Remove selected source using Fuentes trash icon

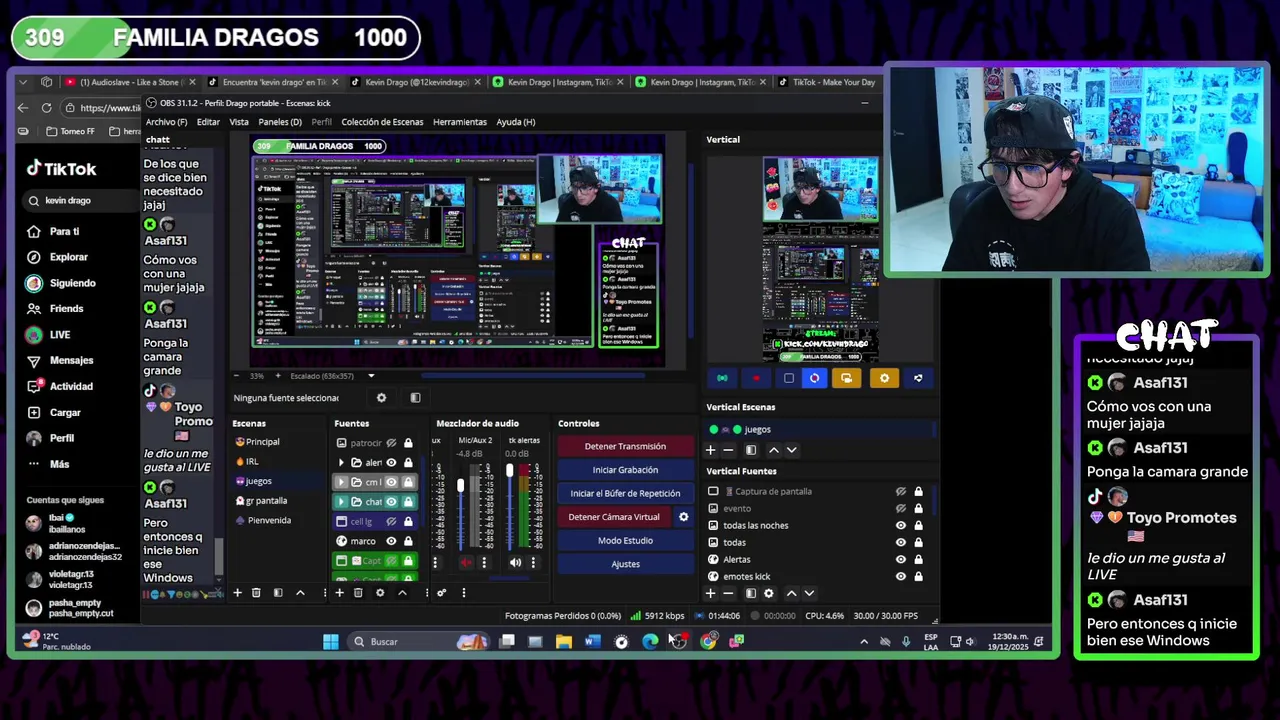click(x=358, y=593)
